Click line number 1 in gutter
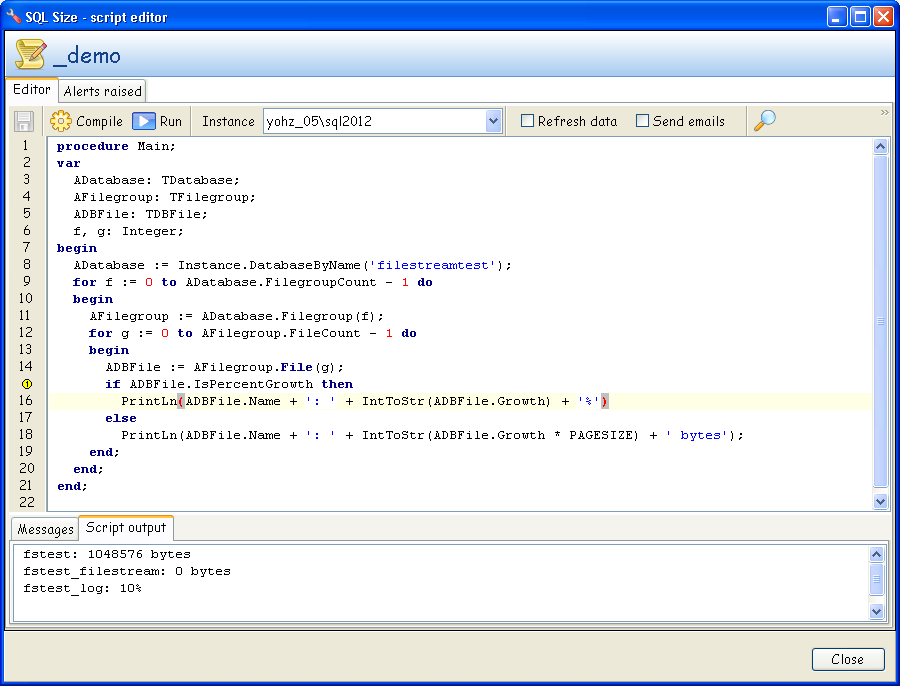 (25, 146)
